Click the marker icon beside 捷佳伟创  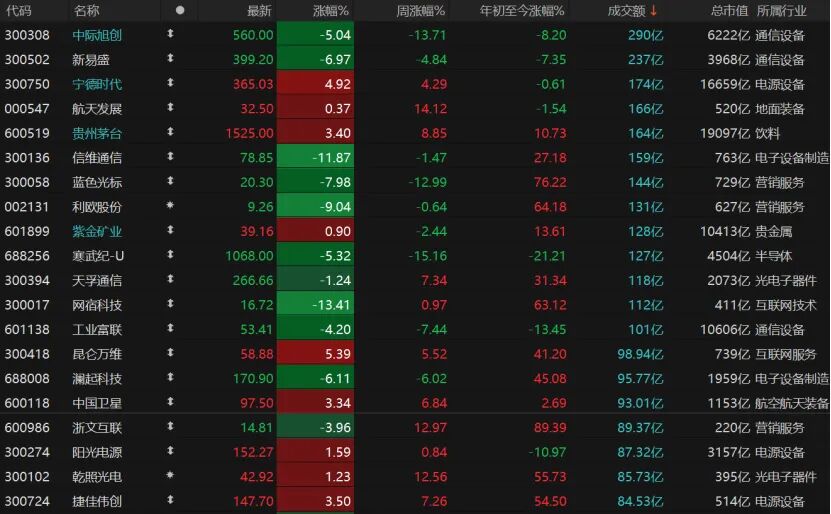tap(169, 502)
